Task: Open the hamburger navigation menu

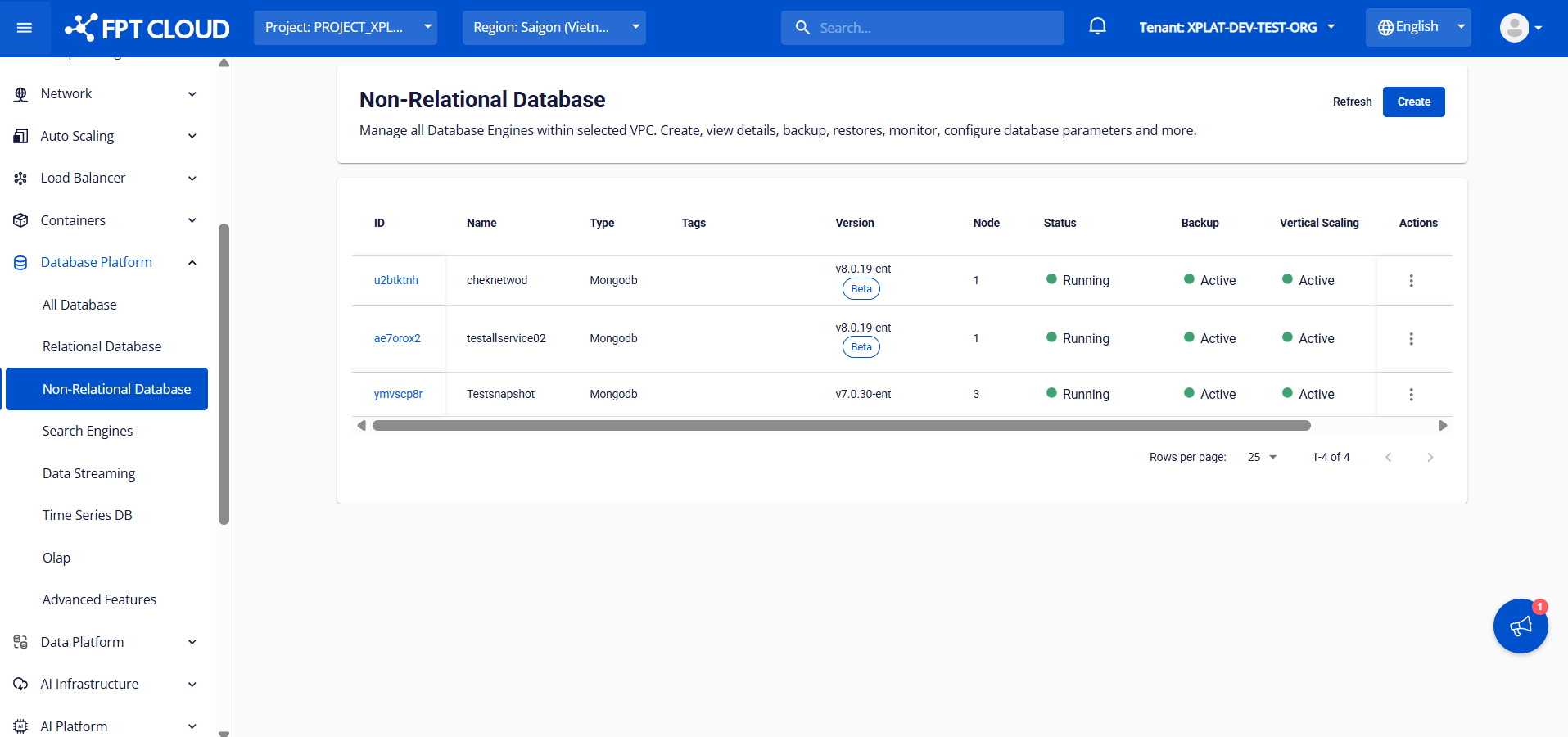Action: (25, 28)
